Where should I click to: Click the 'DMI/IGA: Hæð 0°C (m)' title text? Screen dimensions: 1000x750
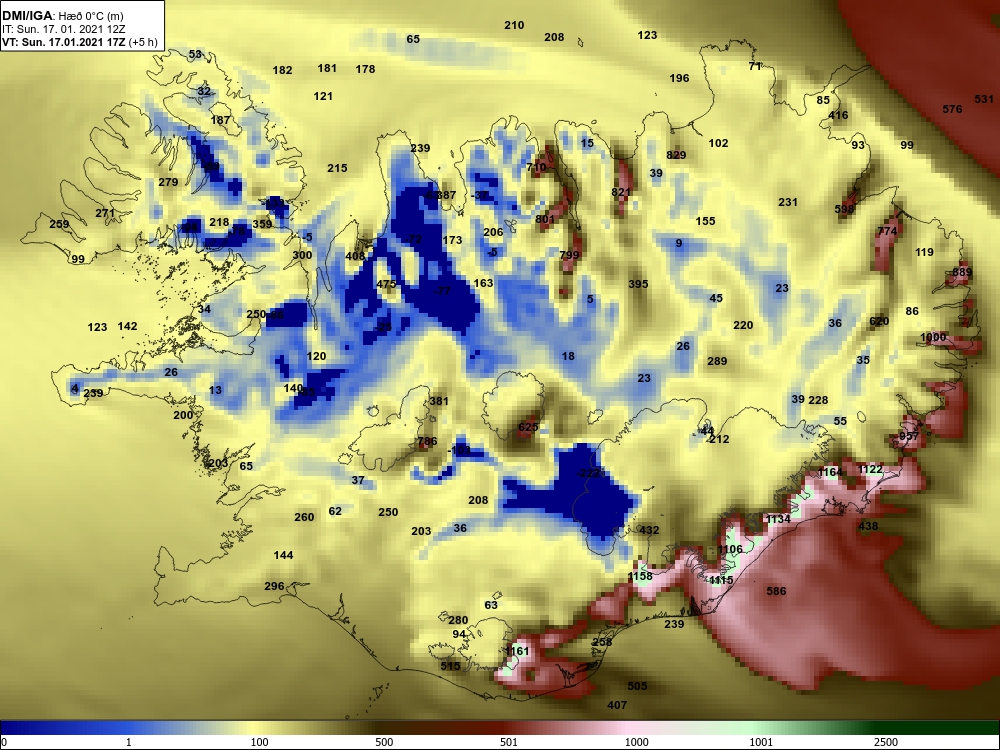[62, 15]
